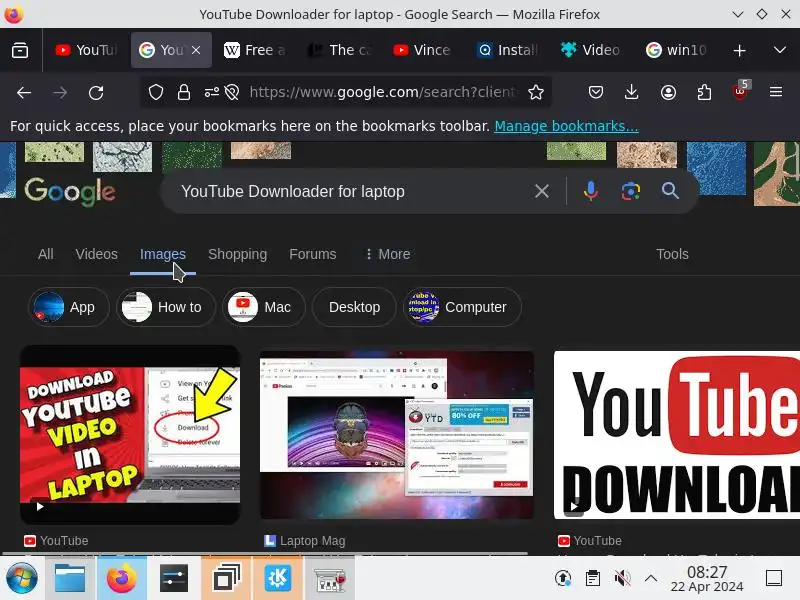Viewport: 800px width, 600px height.
Task: Open the Download YouTube Video in Laptop thumbnail
Action: 130,435
